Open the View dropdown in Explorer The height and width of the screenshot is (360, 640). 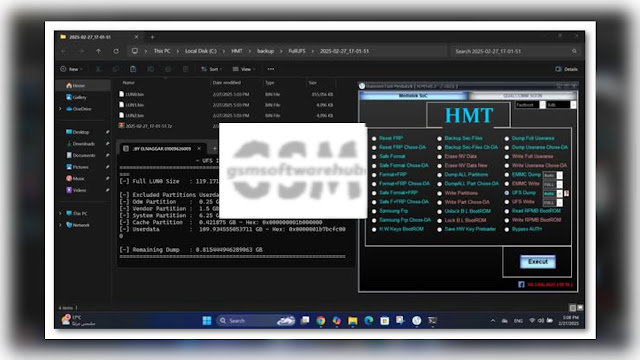click(x=244, y=69)
